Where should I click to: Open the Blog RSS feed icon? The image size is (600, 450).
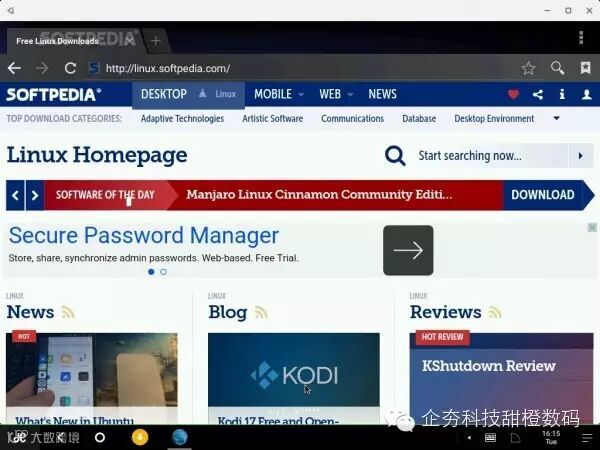point(261,312)
